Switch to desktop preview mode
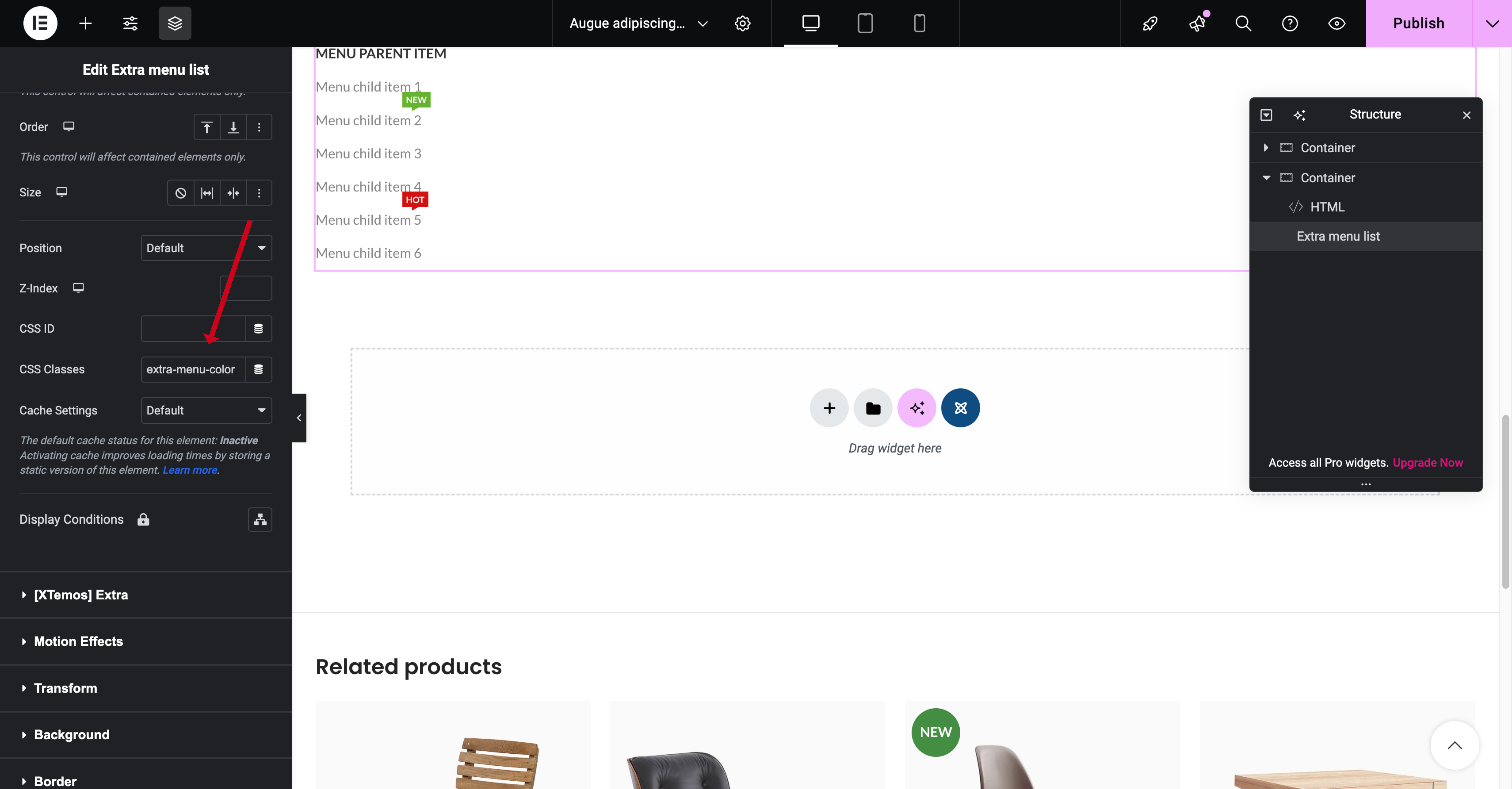This screenshot has height=789, width=1512. click(811, 24)
